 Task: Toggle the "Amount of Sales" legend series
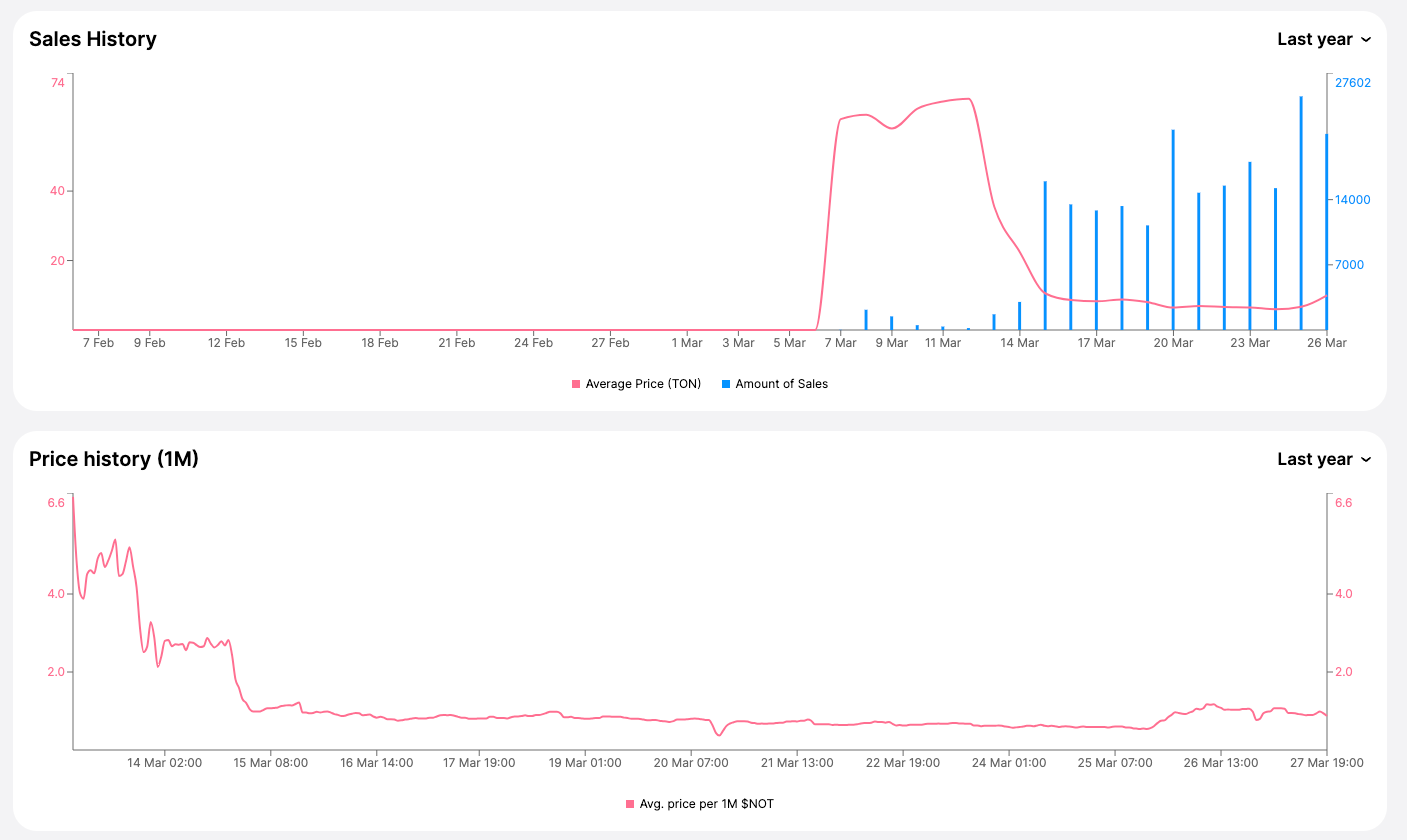tap(781, 384)
